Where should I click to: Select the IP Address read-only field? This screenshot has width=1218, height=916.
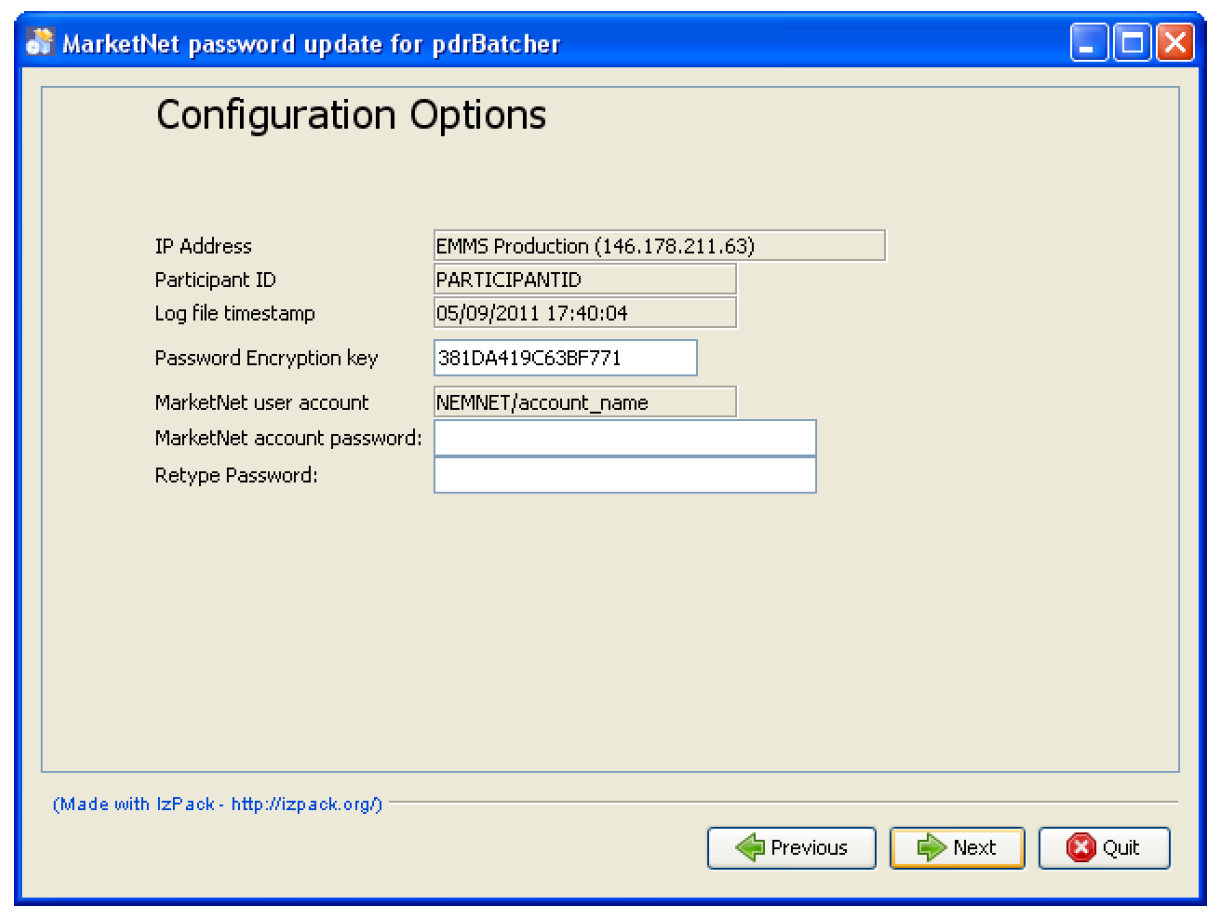(659, 245)
